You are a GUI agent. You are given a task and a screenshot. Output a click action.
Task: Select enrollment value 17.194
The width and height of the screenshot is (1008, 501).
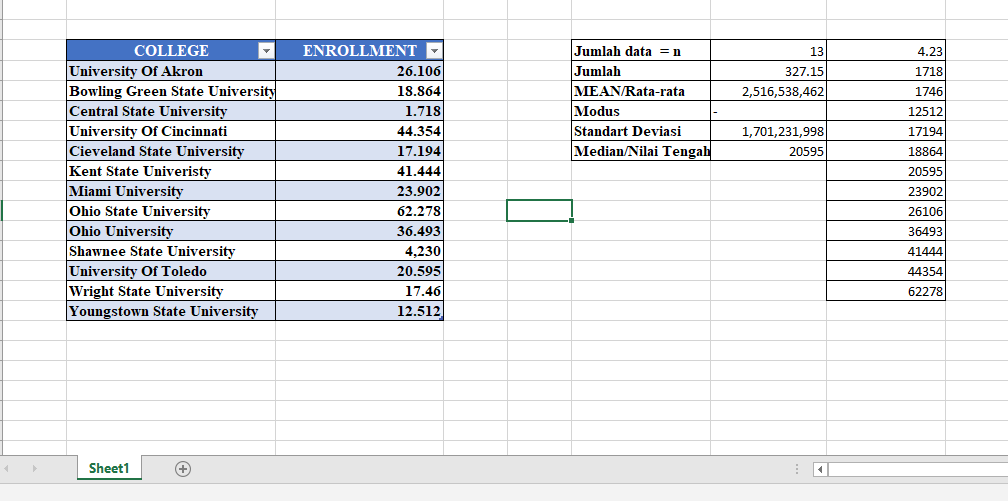[359, 150]
